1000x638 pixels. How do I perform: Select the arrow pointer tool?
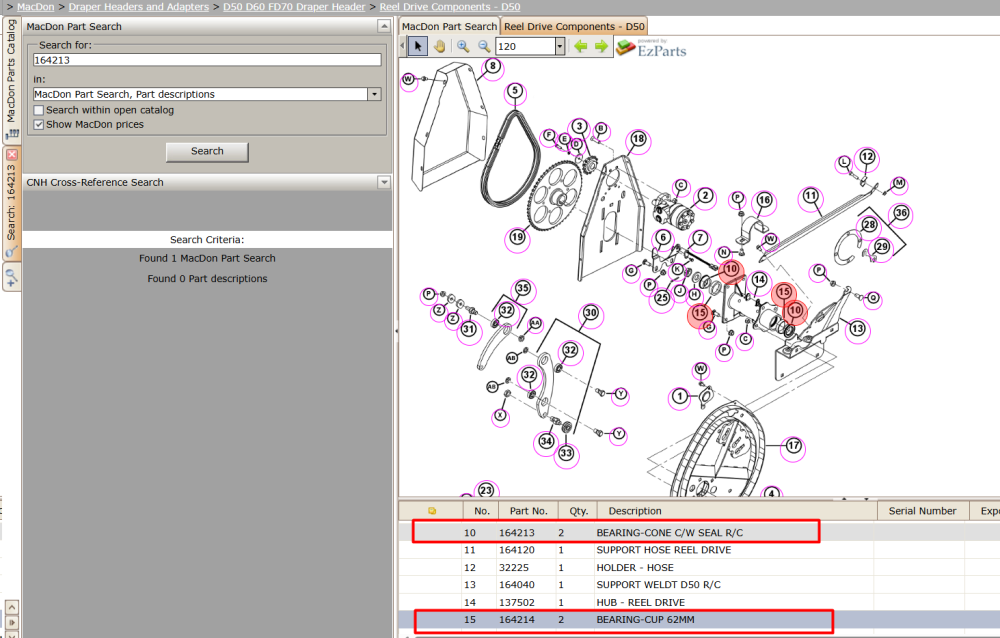(x=418, y=46)
